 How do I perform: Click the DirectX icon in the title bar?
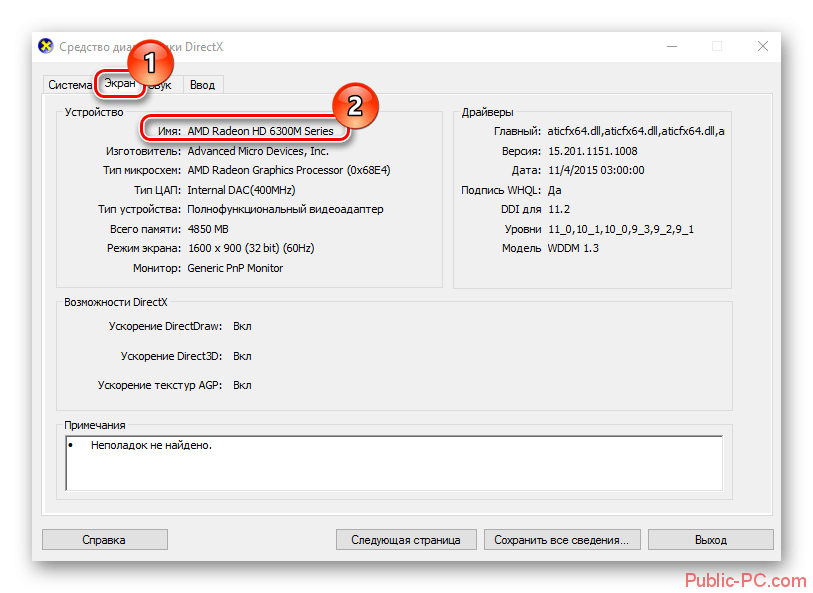(x=46, y=46)
